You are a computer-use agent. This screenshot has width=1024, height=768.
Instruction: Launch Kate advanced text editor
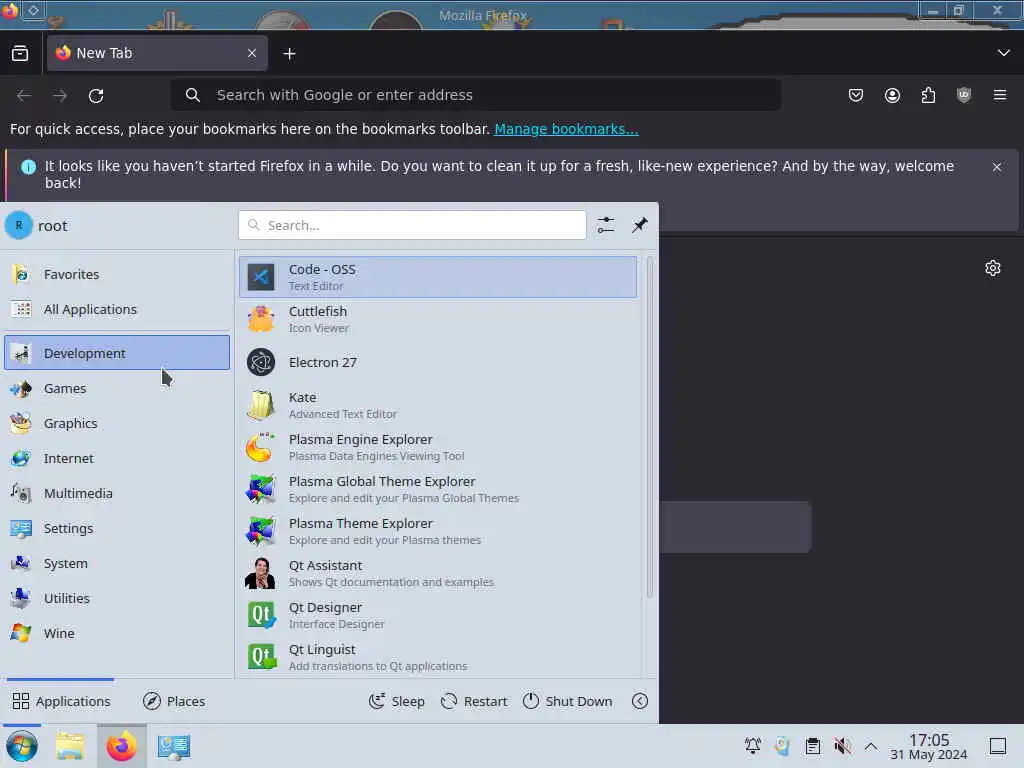coord(438,405)
